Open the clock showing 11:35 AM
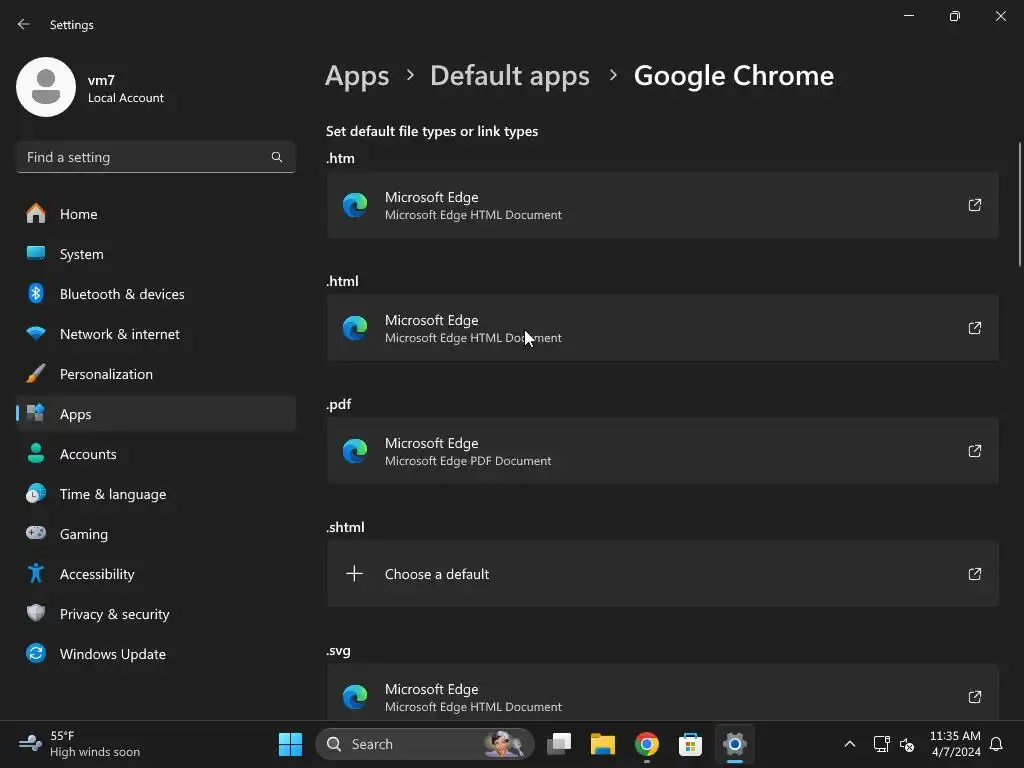This screenshot has height=768, width=1024. point(955,744)
